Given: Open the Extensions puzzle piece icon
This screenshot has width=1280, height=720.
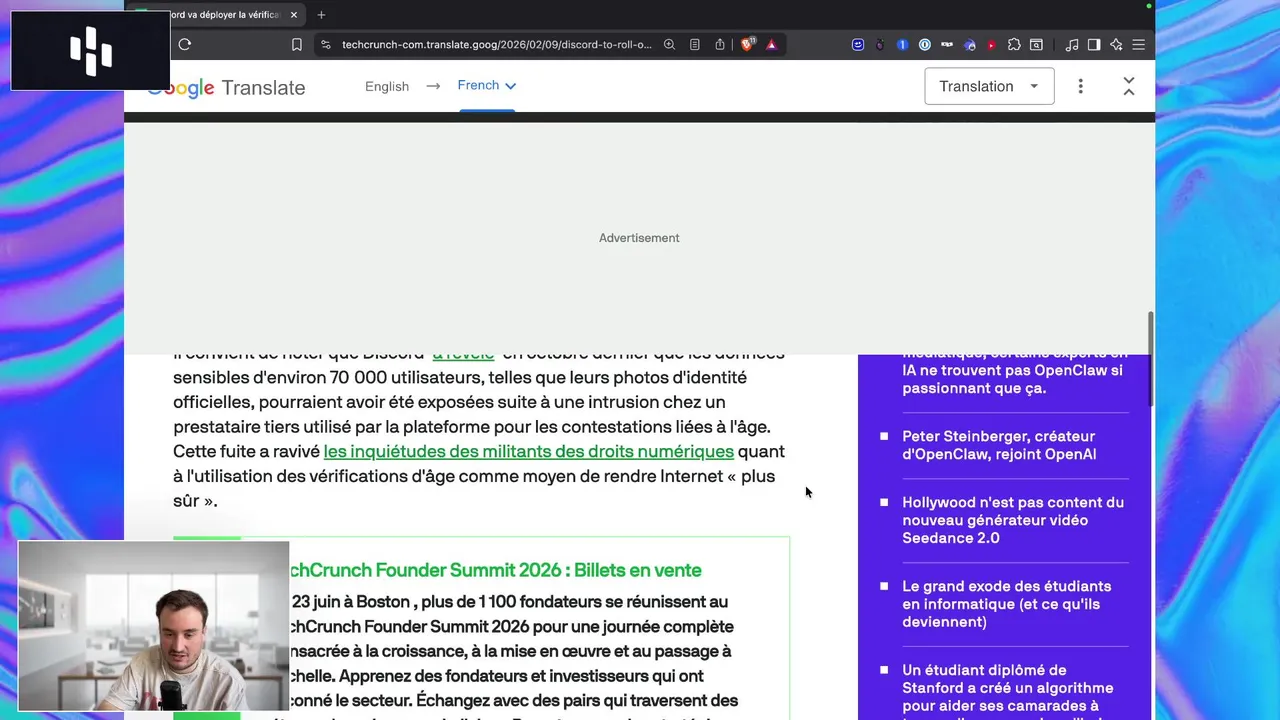Looking at the screenshot, I should click(1014, 44).
